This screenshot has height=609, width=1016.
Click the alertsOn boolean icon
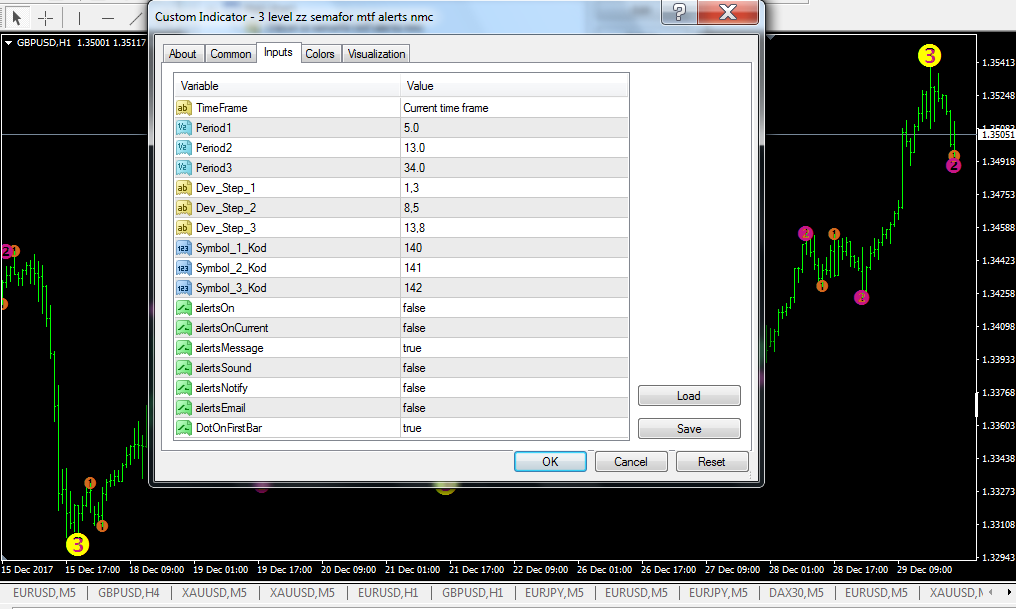(x=183, y=308)
